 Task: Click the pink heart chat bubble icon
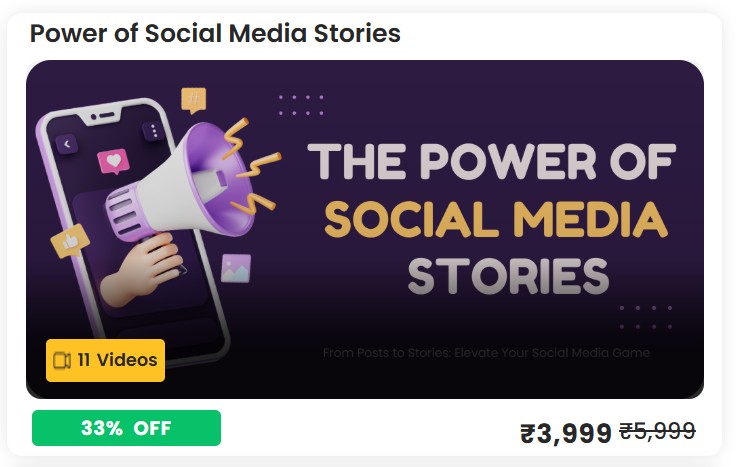tap(114, 161)
